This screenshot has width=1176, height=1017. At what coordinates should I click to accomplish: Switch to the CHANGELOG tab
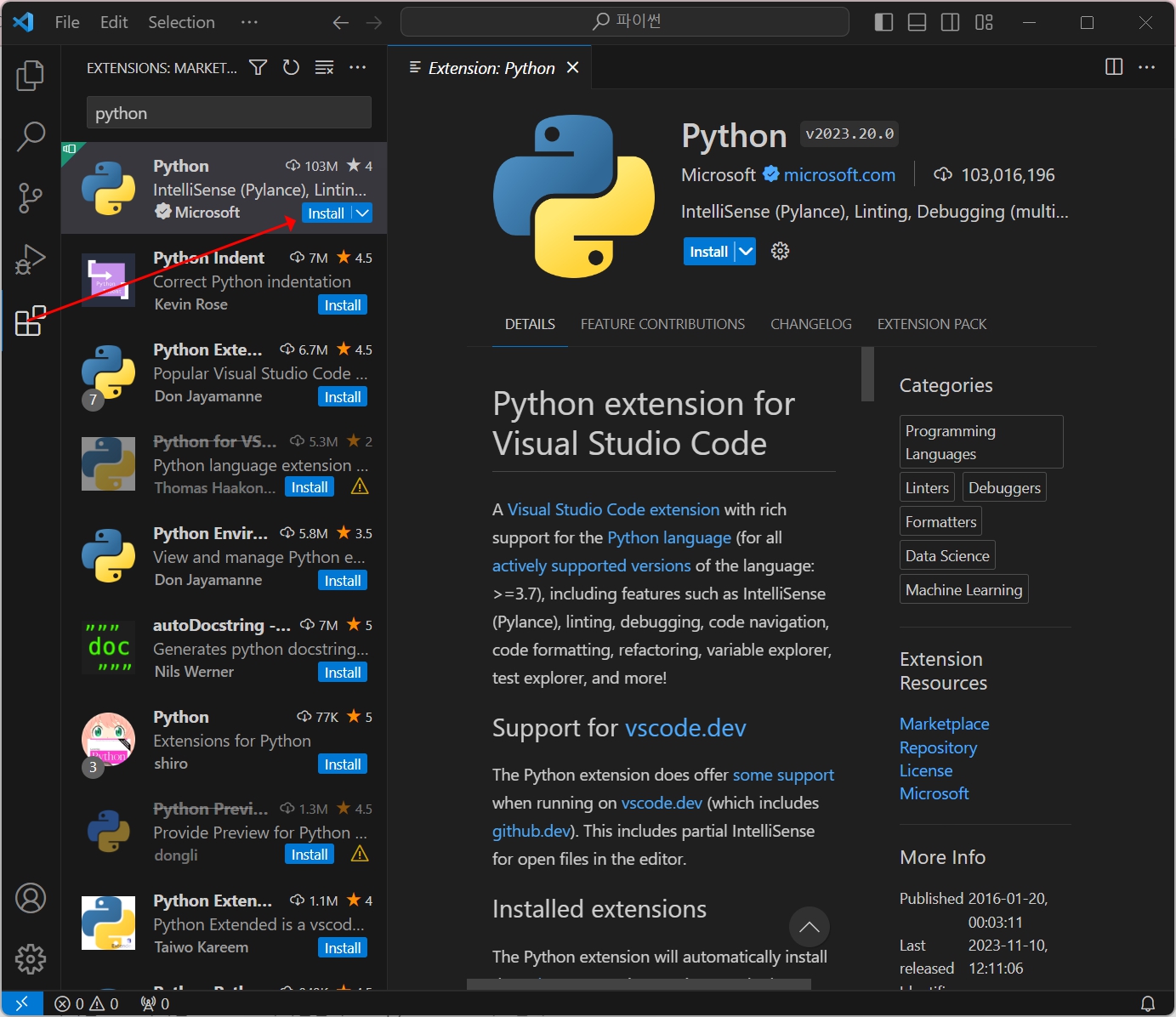point(811,324)
